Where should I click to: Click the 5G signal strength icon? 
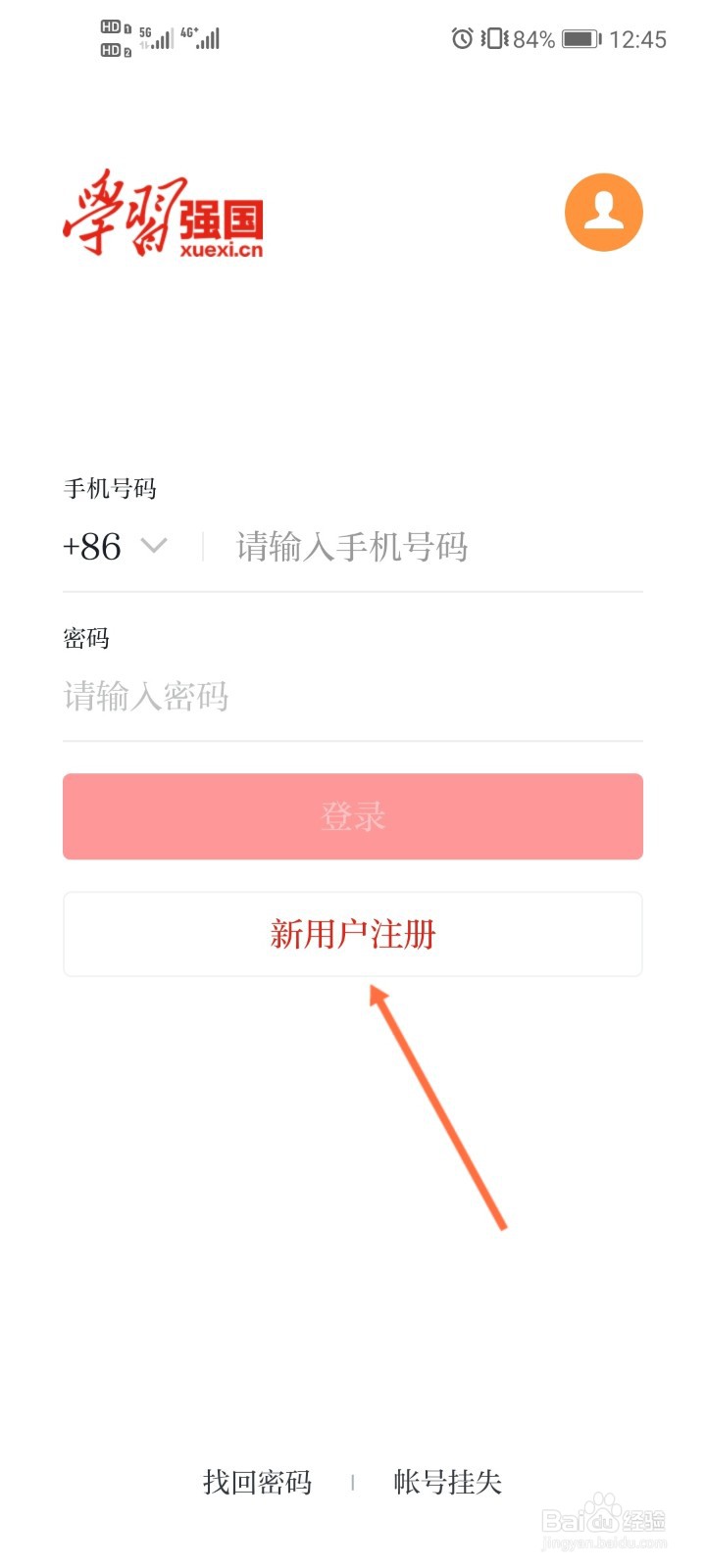[x=157, y=39]
